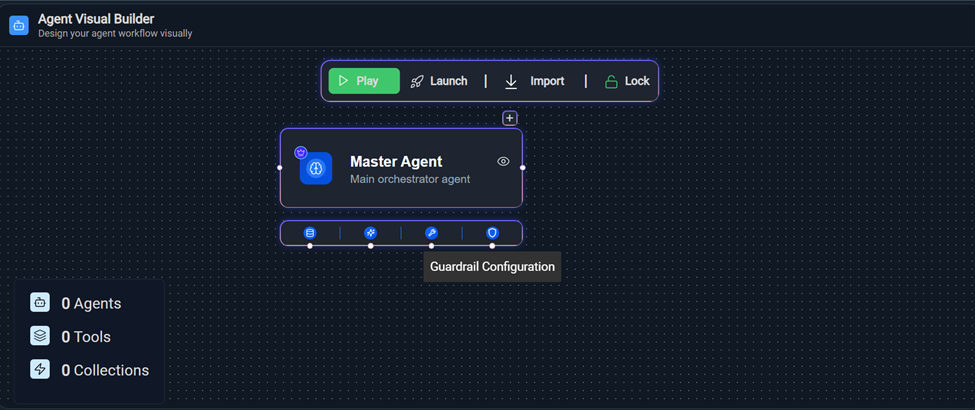Click the green Play button
The height and width of the screenshot is (410, 975).
coord(364,81)
